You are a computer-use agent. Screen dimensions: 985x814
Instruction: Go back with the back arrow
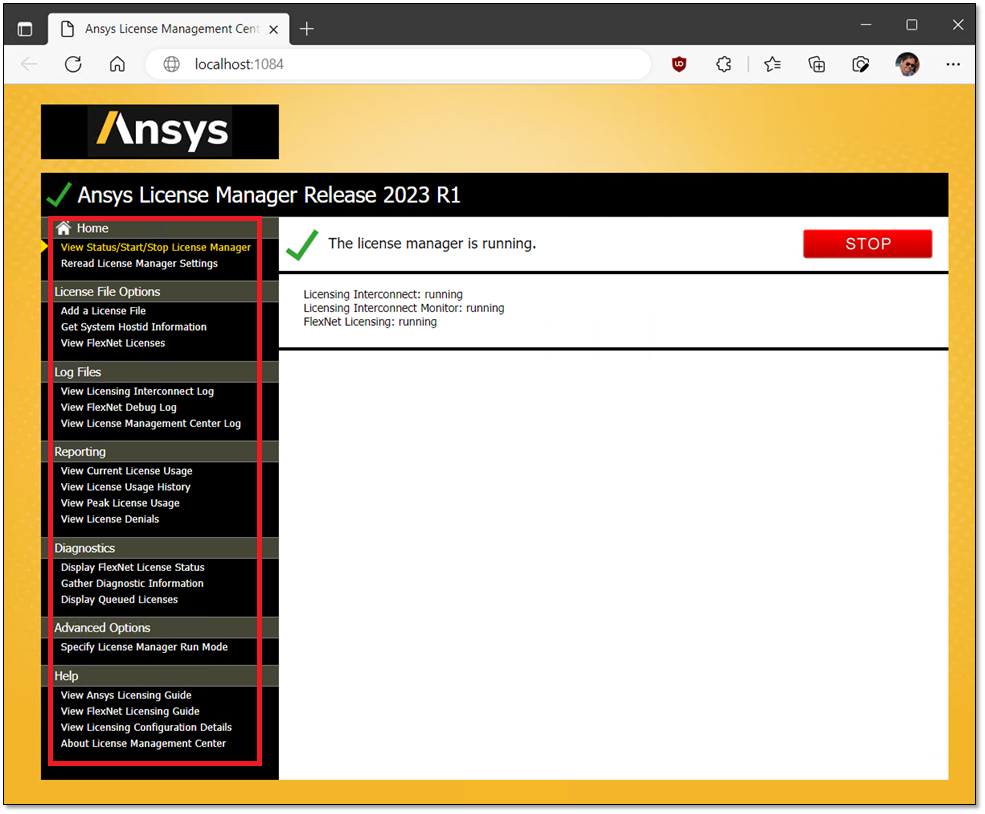[x=29, y=64]
